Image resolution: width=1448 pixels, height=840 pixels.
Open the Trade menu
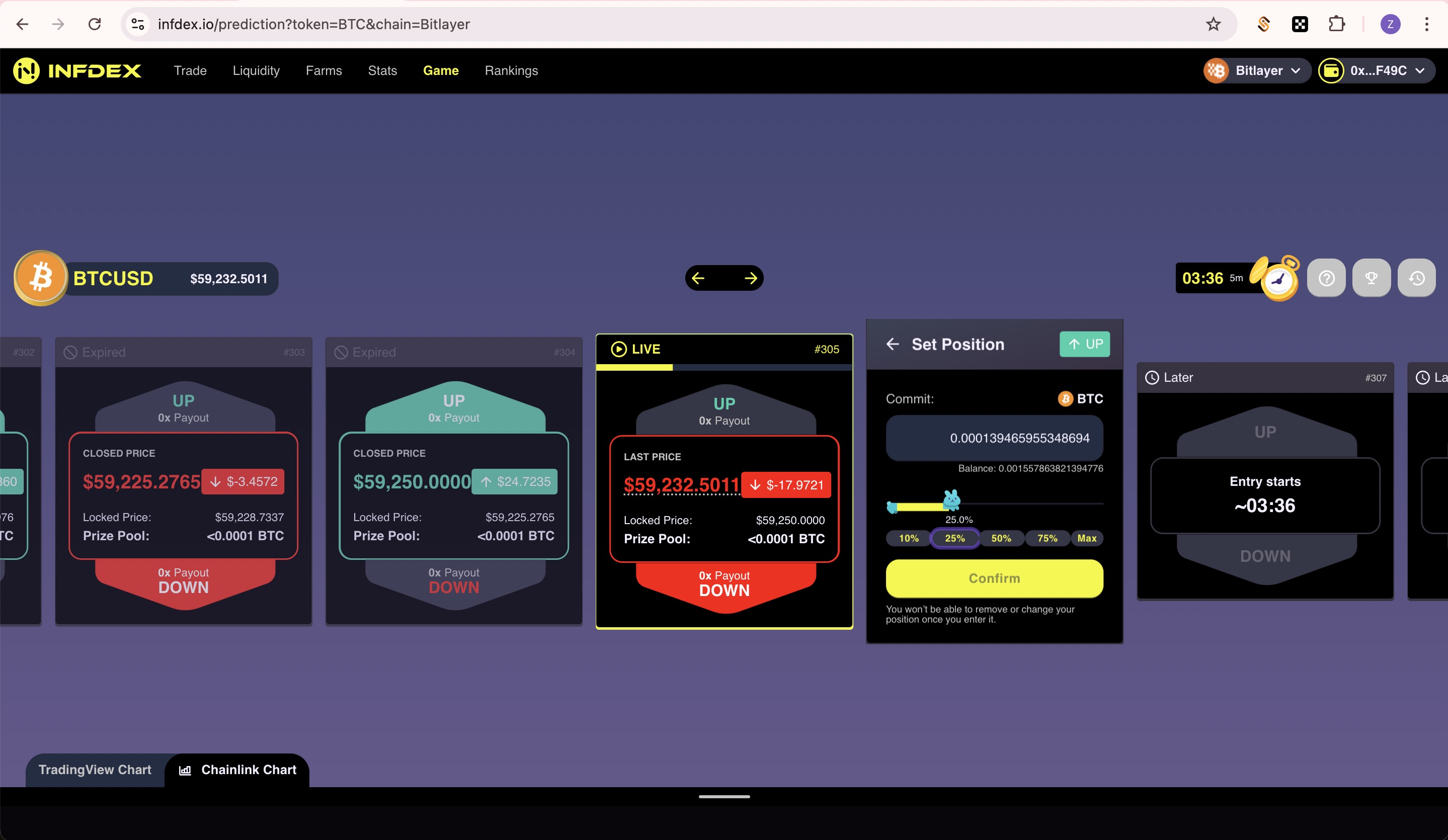[x=190, y=70]
